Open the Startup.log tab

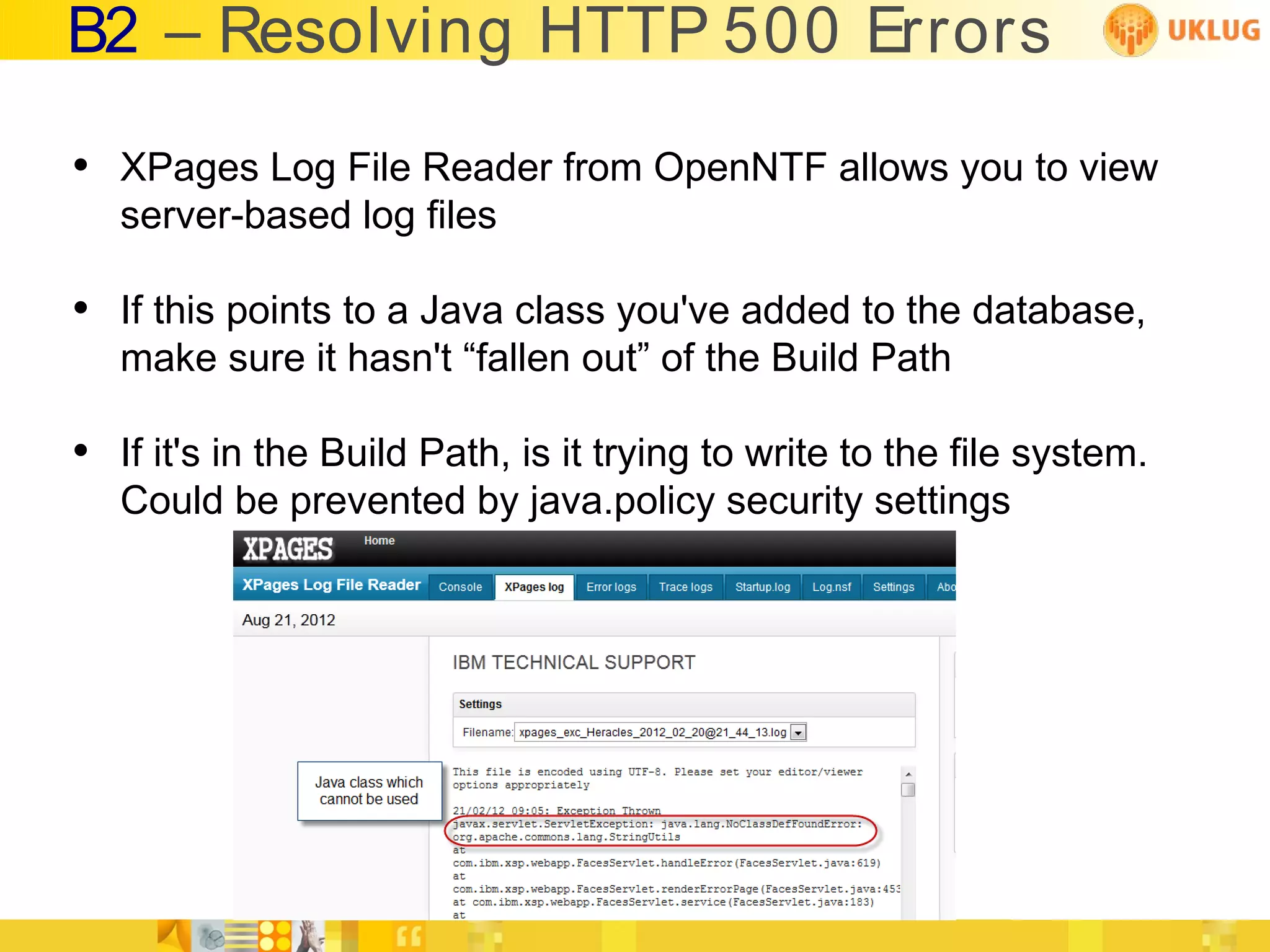(762, 587)
